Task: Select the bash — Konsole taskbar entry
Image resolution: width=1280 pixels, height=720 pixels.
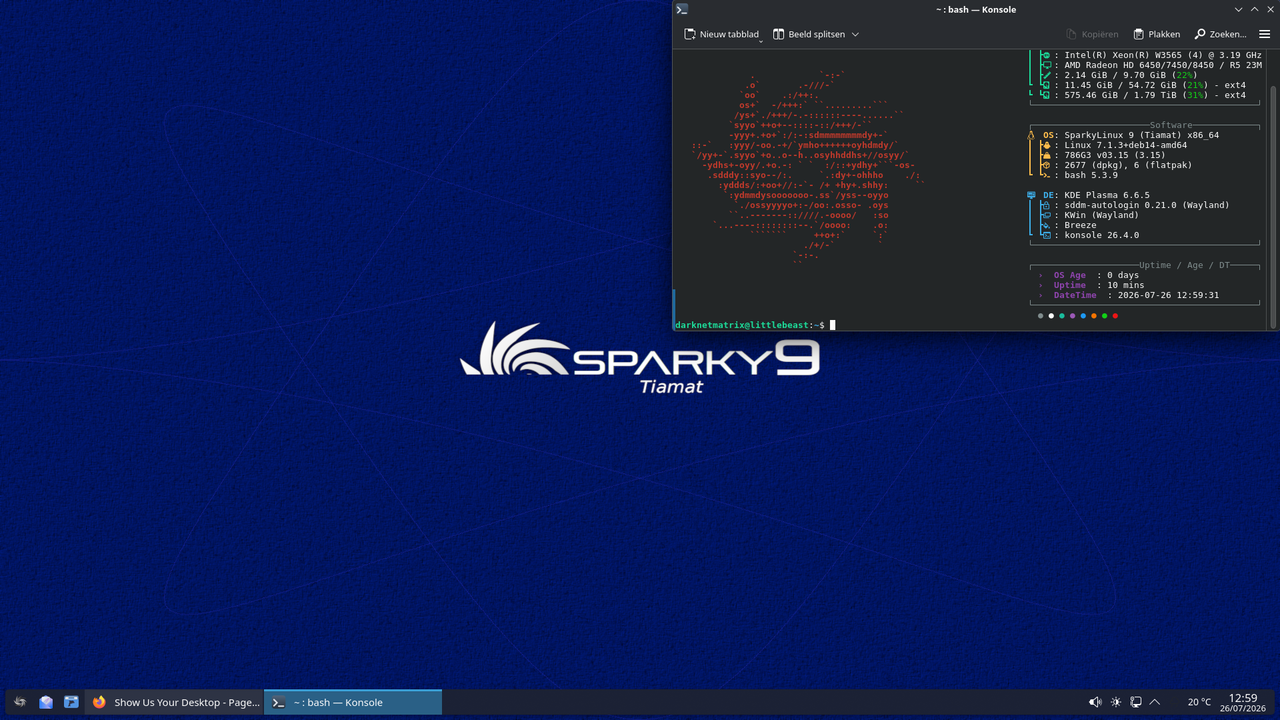Action: [x=353, y=702]
